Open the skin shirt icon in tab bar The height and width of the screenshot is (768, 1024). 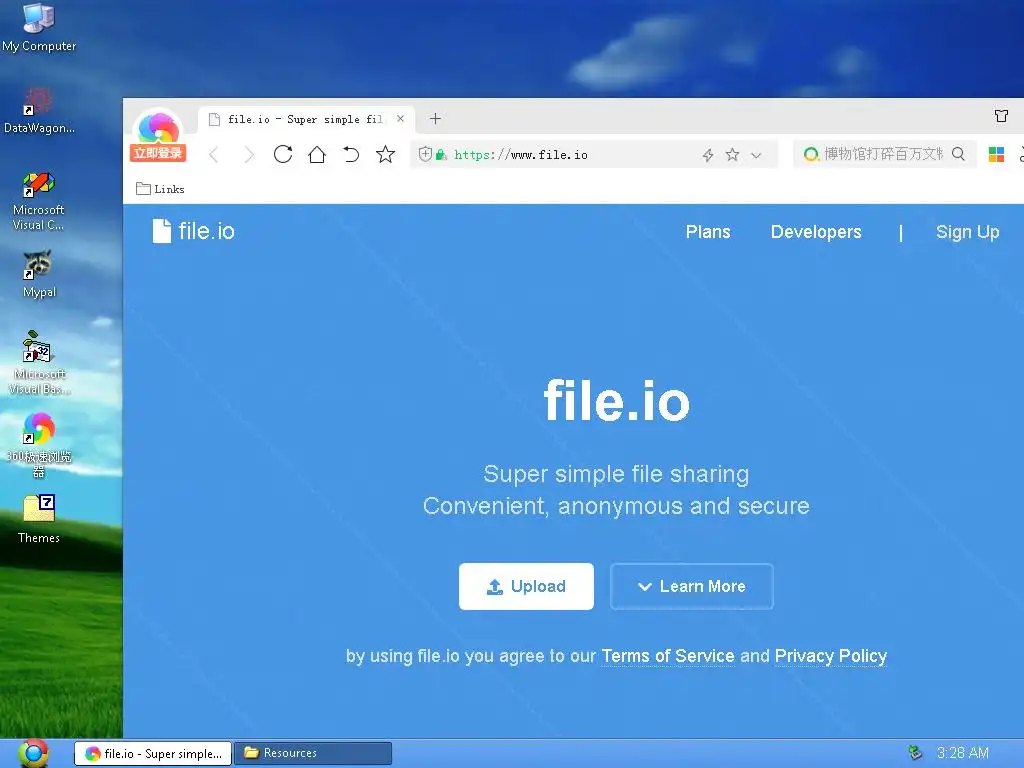point(1001,116)
